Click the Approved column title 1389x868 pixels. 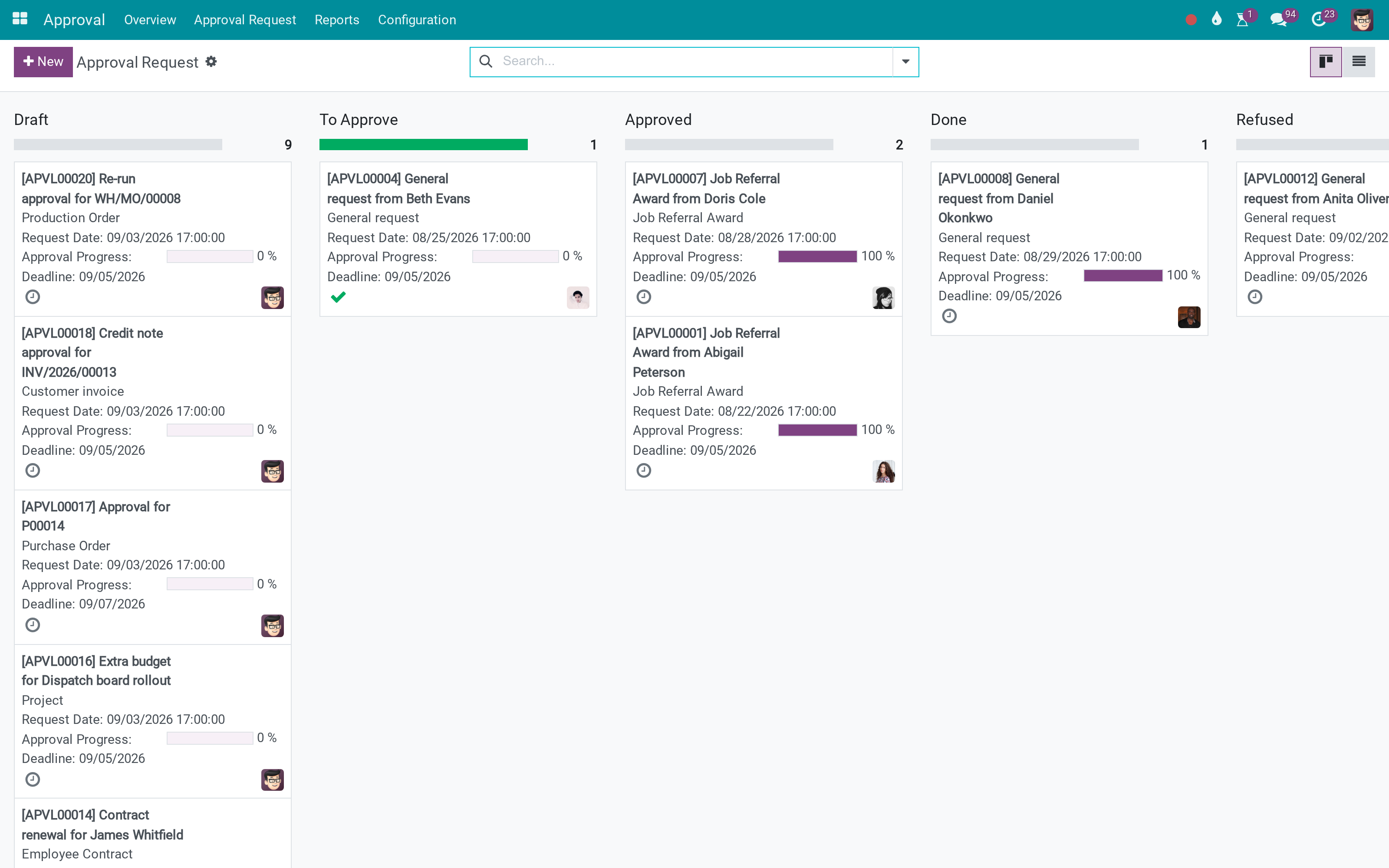tap(658, 119)
